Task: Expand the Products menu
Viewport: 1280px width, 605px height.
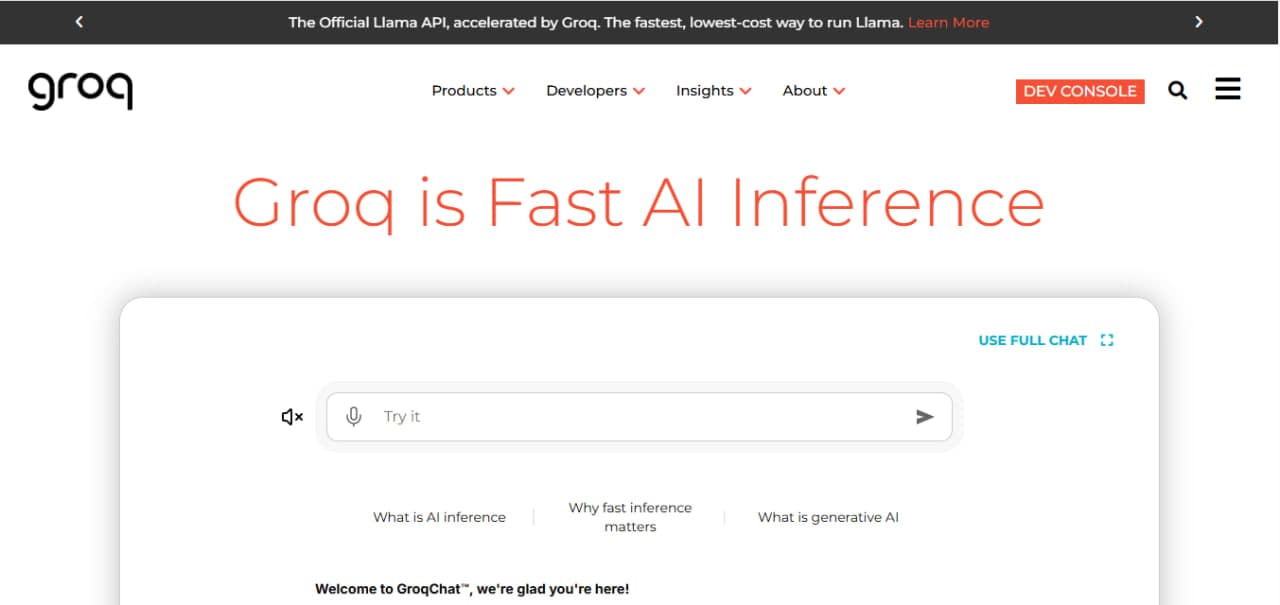Action: pyautogui.click(x=473, y=91)
